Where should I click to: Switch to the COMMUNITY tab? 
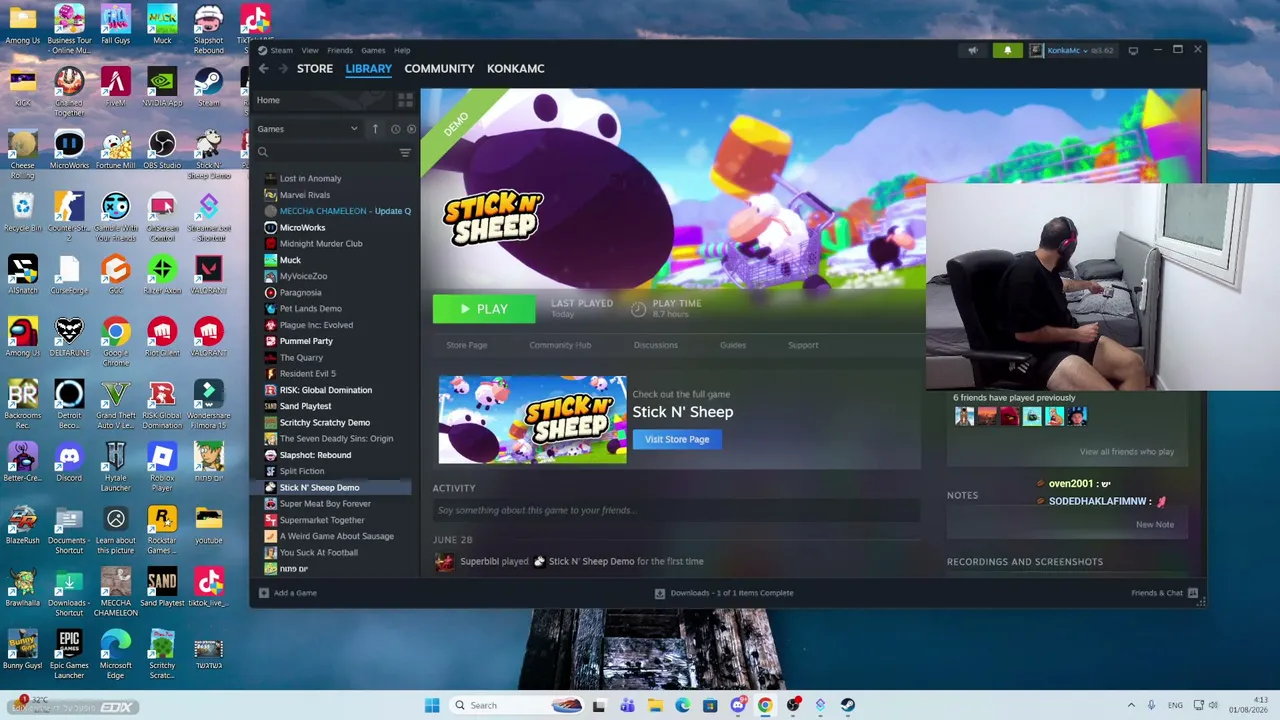(439, 69)
